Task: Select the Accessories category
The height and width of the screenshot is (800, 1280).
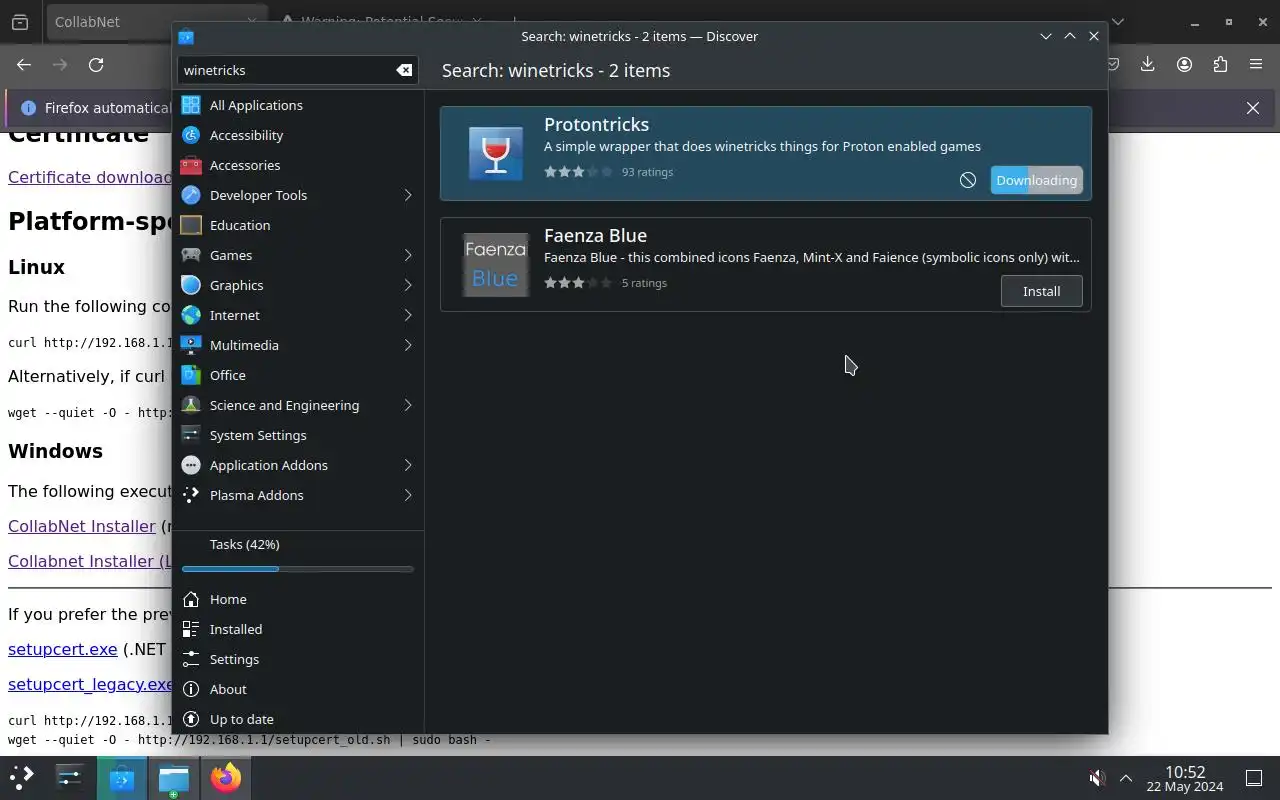Action: pos(298,165)
